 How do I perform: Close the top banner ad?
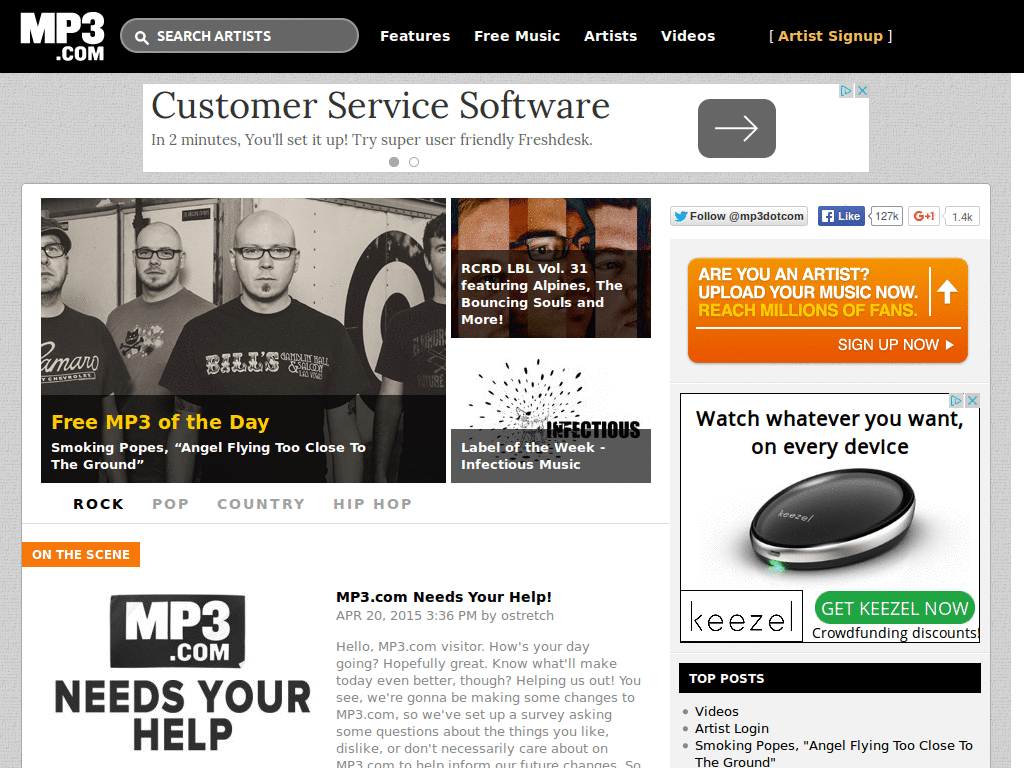pos(862,91)
